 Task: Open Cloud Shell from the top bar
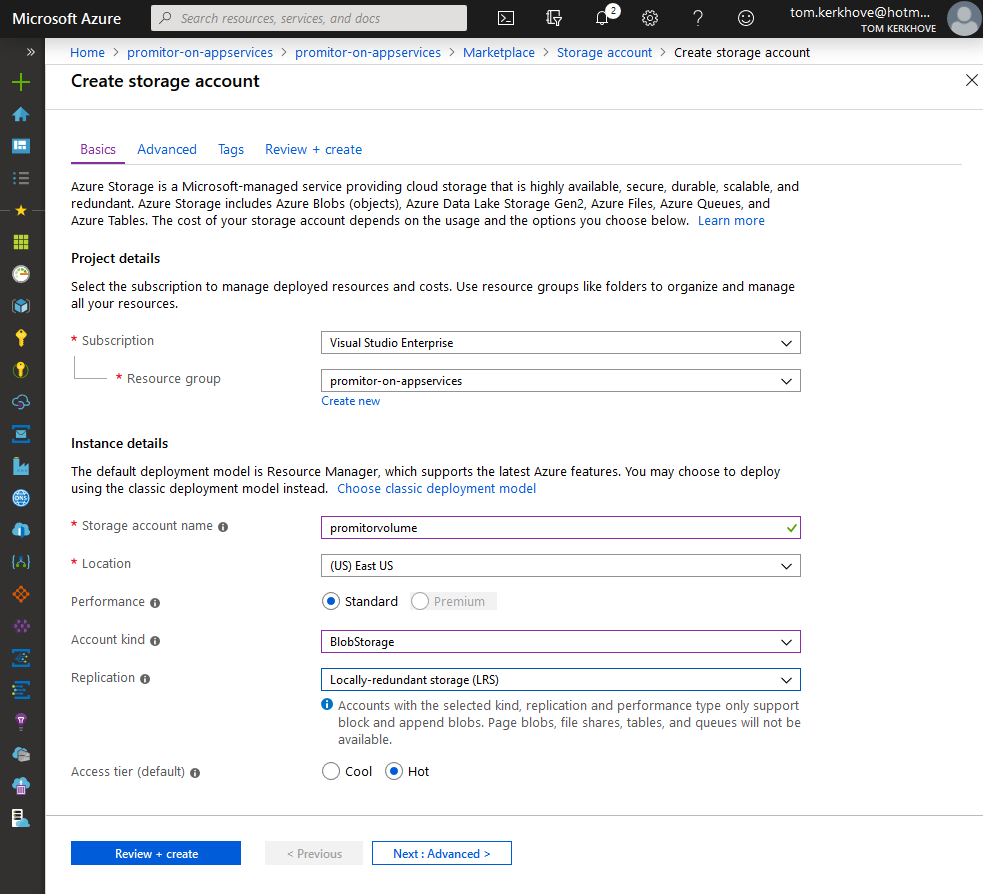pyautogui.click(x=507, y=18)
